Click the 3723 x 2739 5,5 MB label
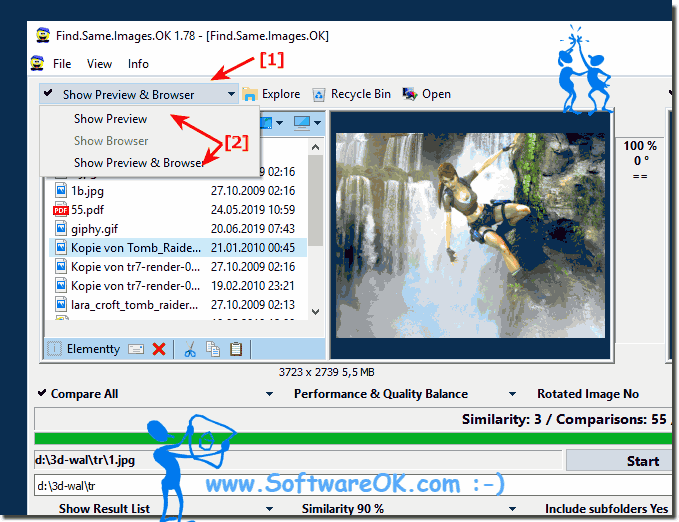 coord(327,372)
